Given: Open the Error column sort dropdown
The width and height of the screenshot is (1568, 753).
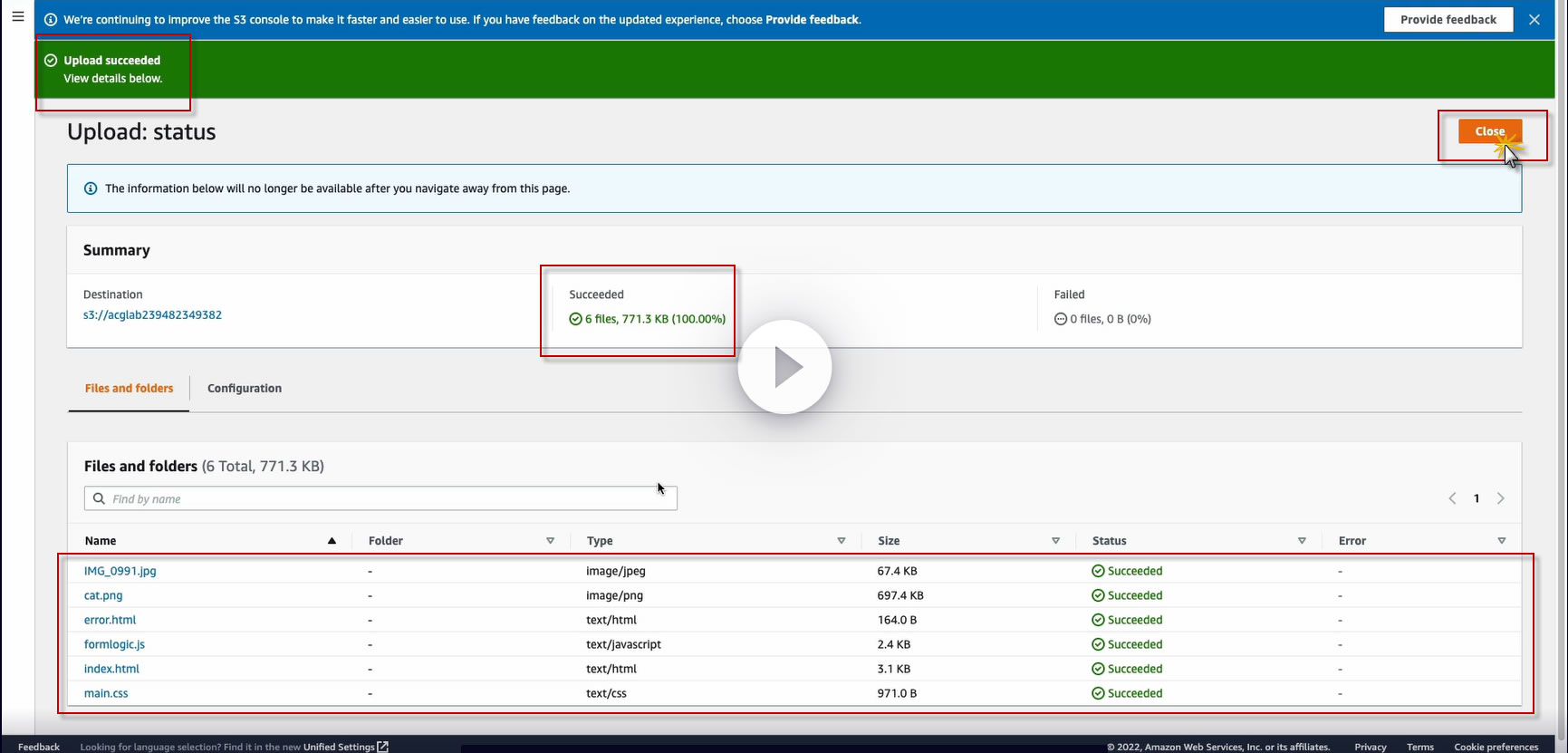Looking at the screenshot, I should [x=1501, y=541].
